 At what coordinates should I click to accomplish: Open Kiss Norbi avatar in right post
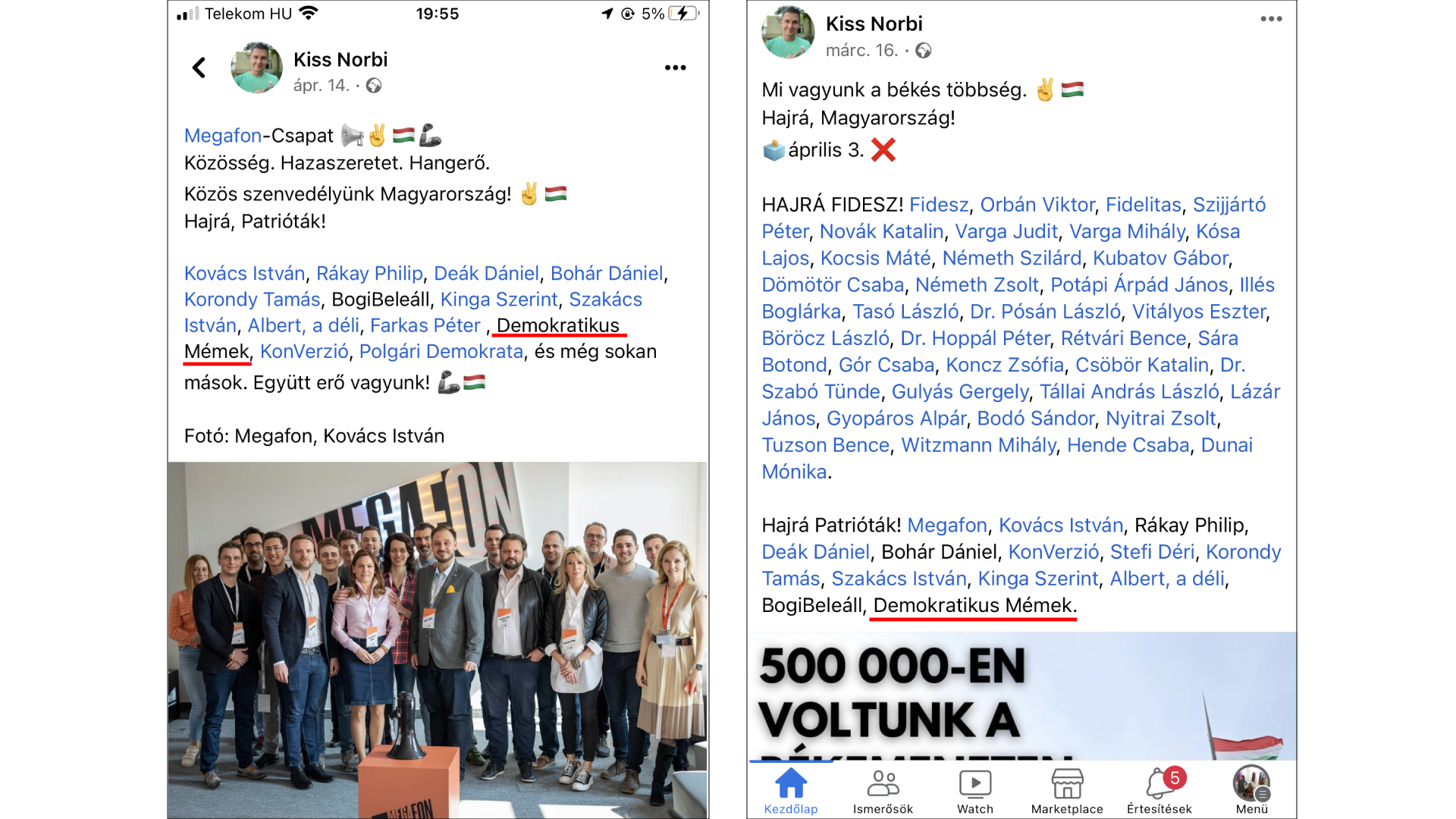pyautogui.click(x=788, y=32)
